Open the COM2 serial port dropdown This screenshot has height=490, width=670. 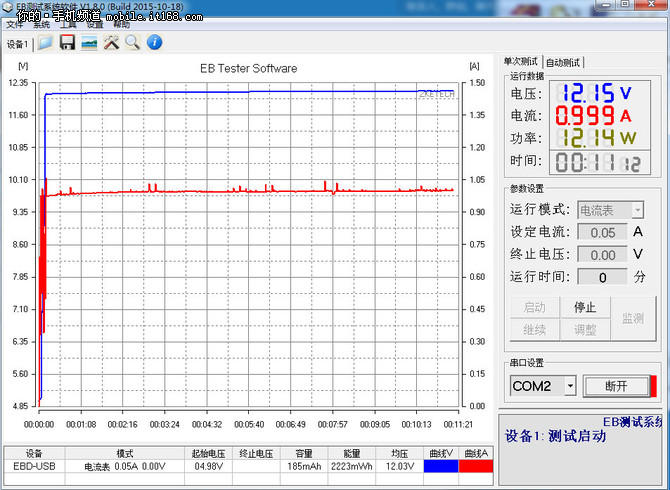pyautogui.click(x=543, y=386)
